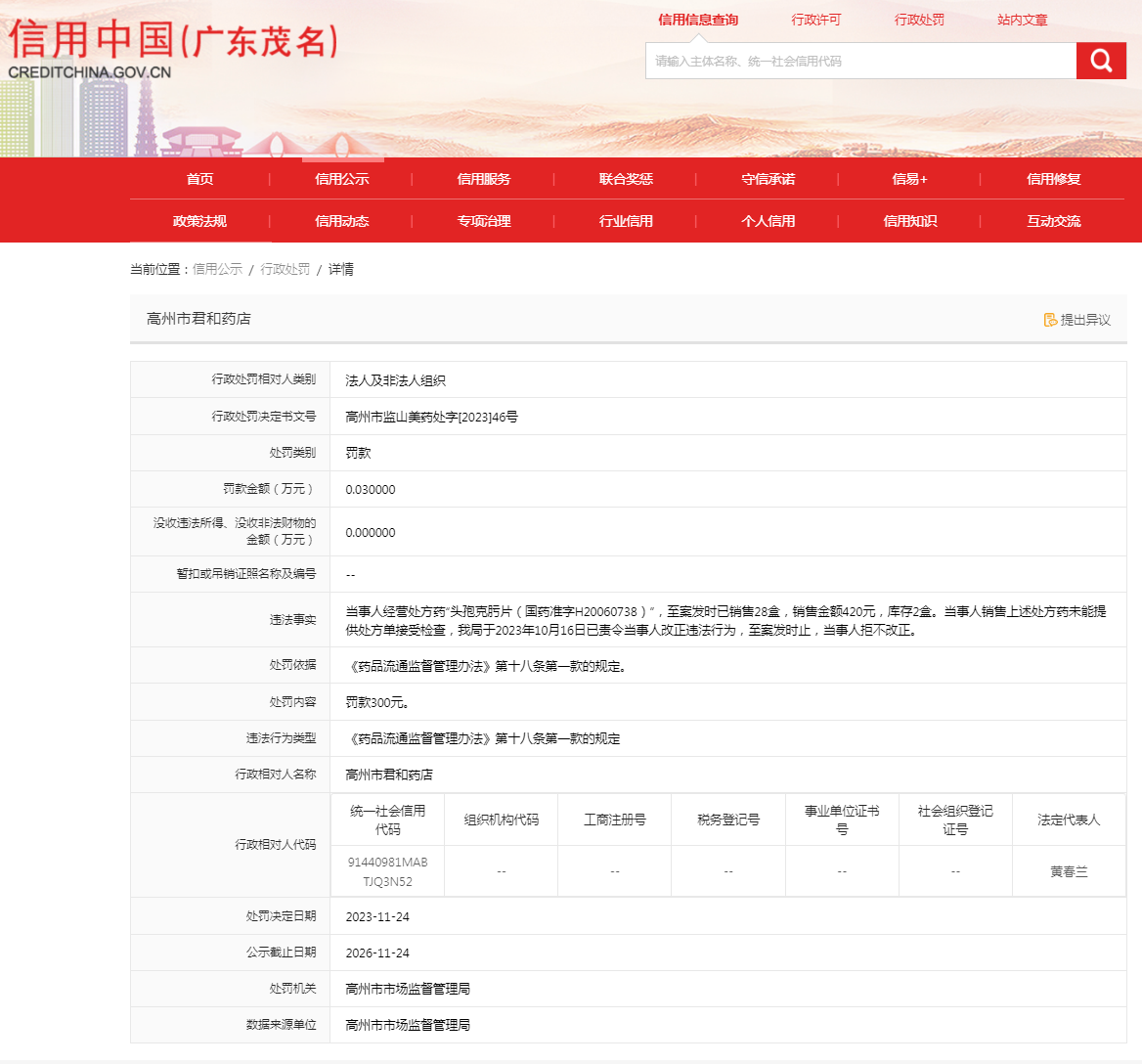Click the 提出异议 objection icon
Viewport: 1142px width, 1064px height.
coord(1050,320)
